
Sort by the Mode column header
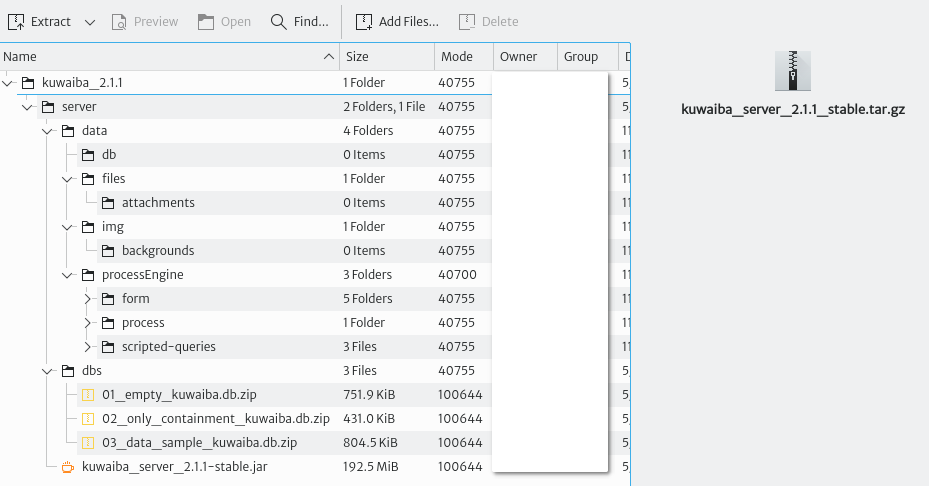click(464, 57)
